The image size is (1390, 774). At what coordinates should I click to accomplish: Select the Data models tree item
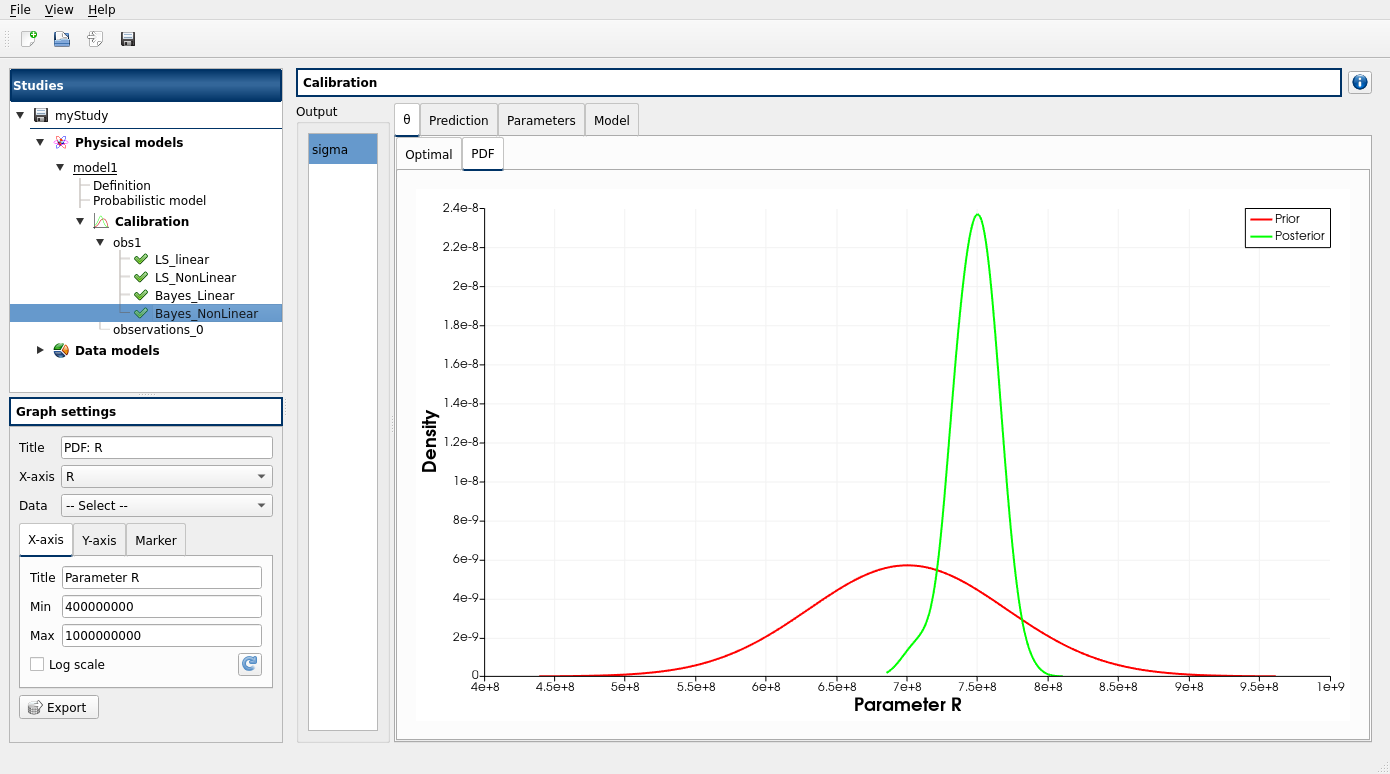coord(117,350)
